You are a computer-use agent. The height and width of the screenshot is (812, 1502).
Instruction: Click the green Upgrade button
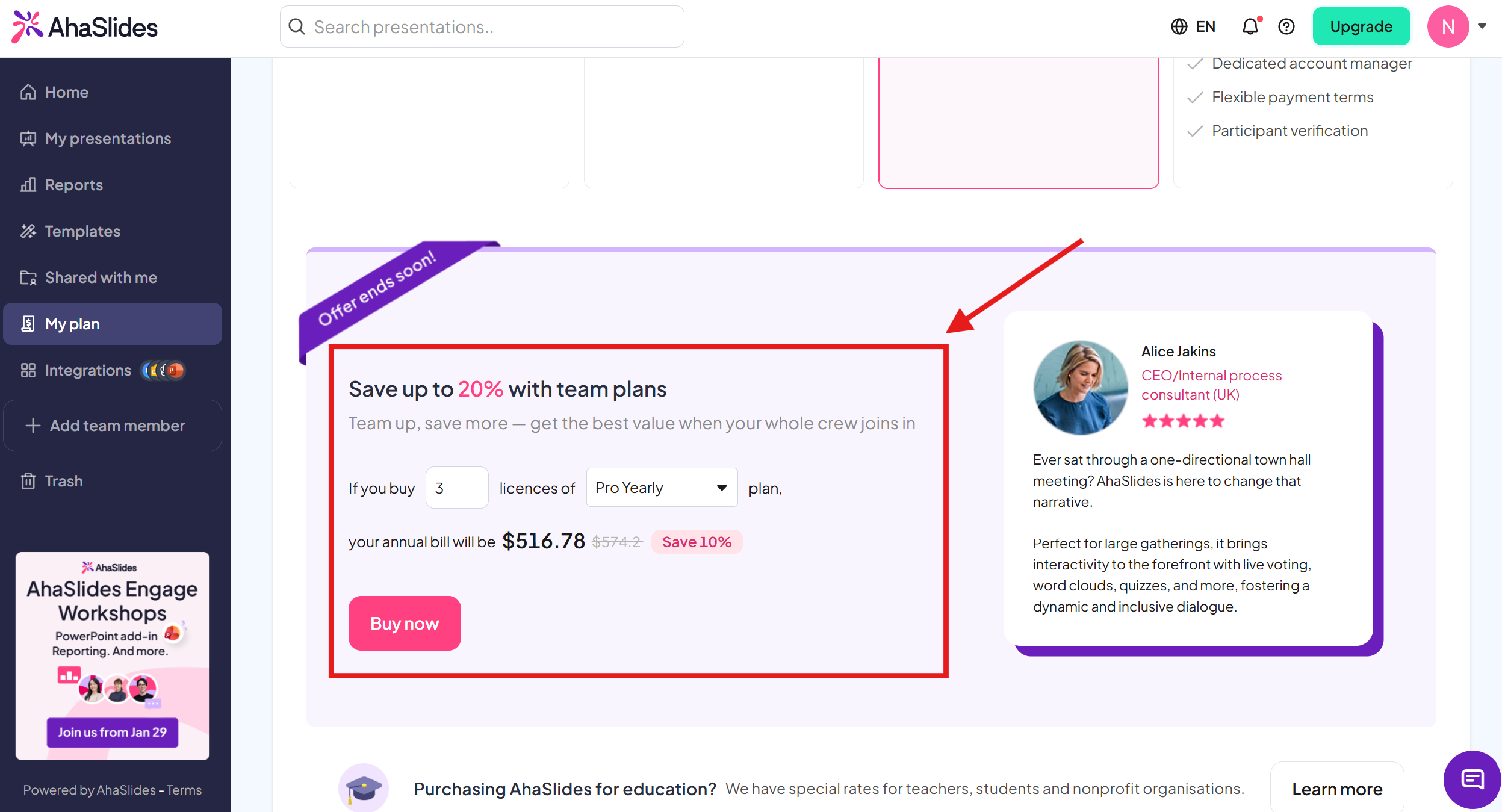pyautogui.click(x=1361, y=27)
